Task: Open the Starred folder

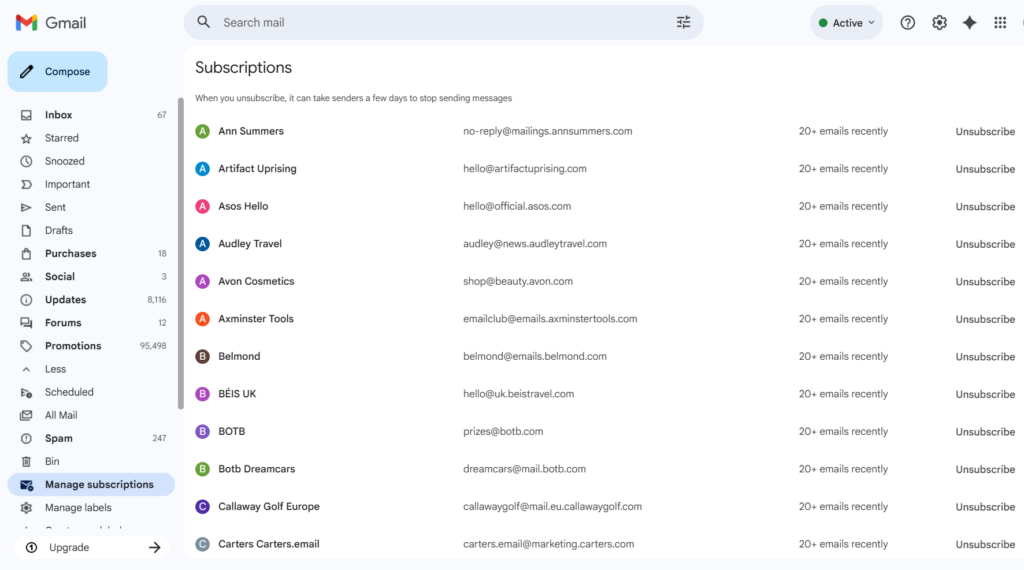Action: point(91,138)
